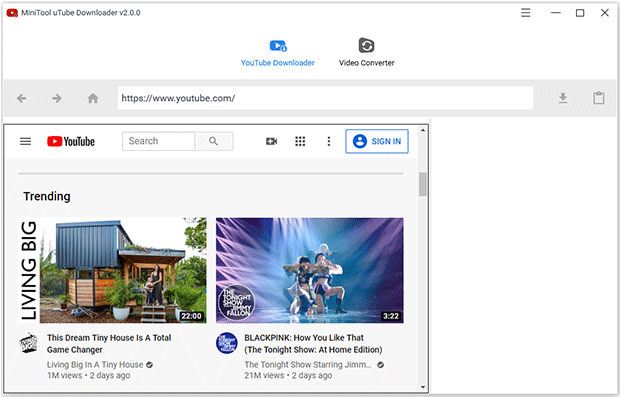Click the "1M views • 2 days ago" text
Viewport: 620px width, 397px height.
pos(88,376)
